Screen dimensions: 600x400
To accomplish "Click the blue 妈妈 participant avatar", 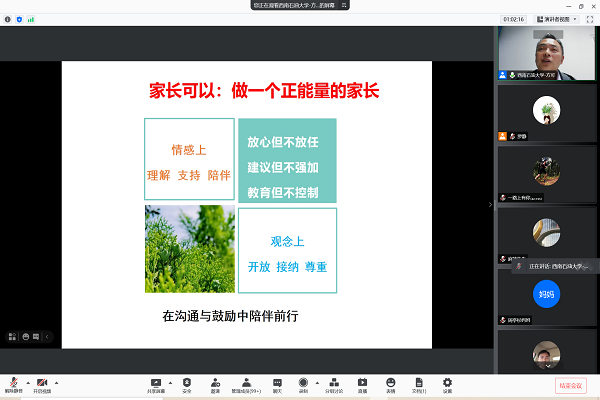I will 545,295.
